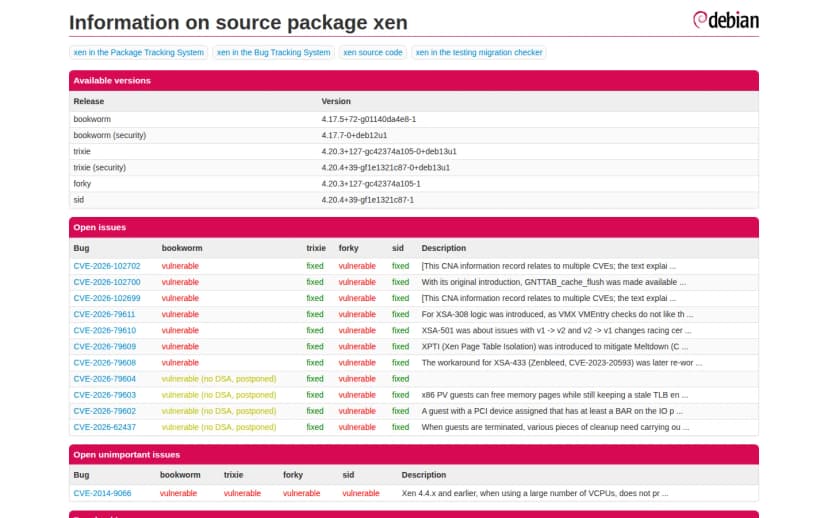Image resolution: width=828 pixels, height=518 pixels.
Task: Open xen in the Package Tracking System
Action: point(138,52)
